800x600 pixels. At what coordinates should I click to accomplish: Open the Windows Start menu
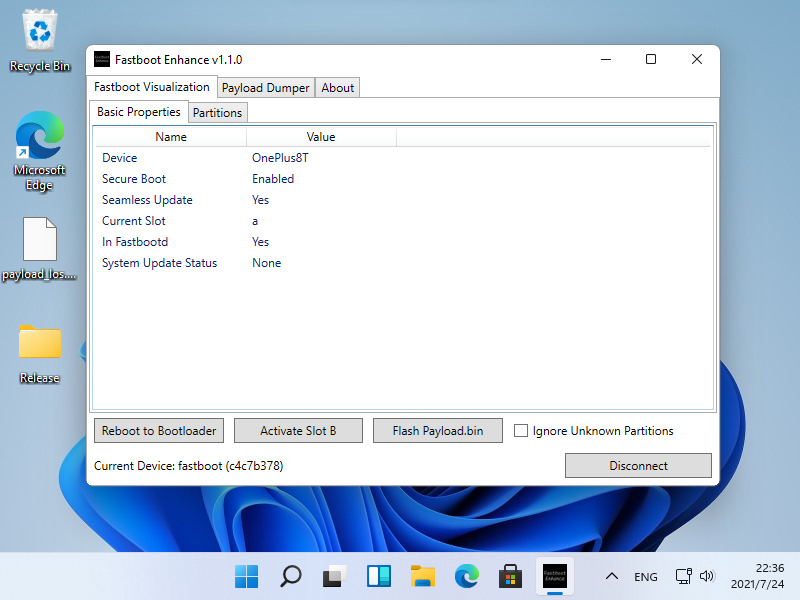coord(246,577)
